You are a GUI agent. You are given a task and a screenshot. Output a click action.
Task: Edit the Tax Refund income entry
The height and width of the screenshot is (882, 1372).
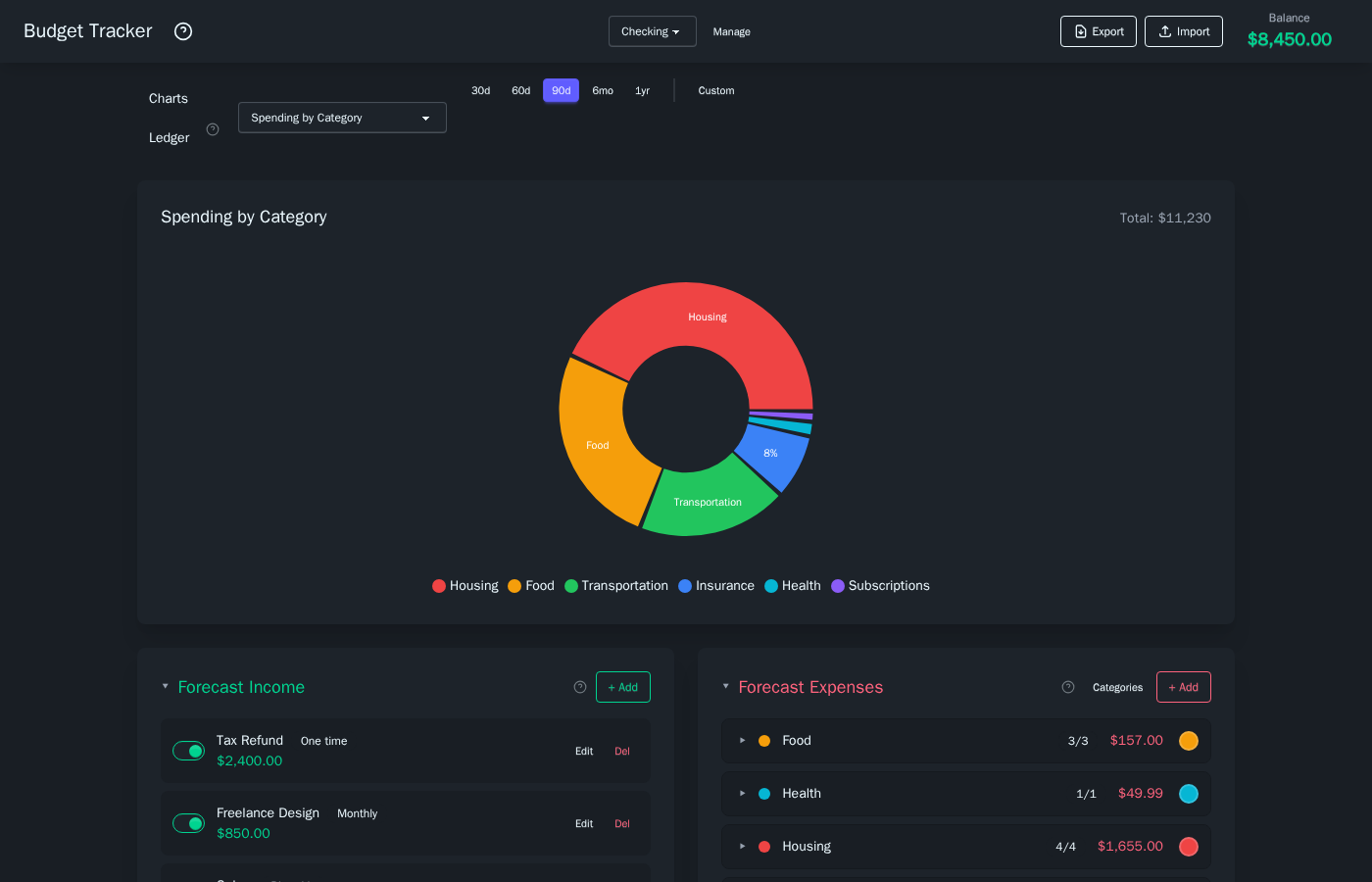(x=584, y=752)
